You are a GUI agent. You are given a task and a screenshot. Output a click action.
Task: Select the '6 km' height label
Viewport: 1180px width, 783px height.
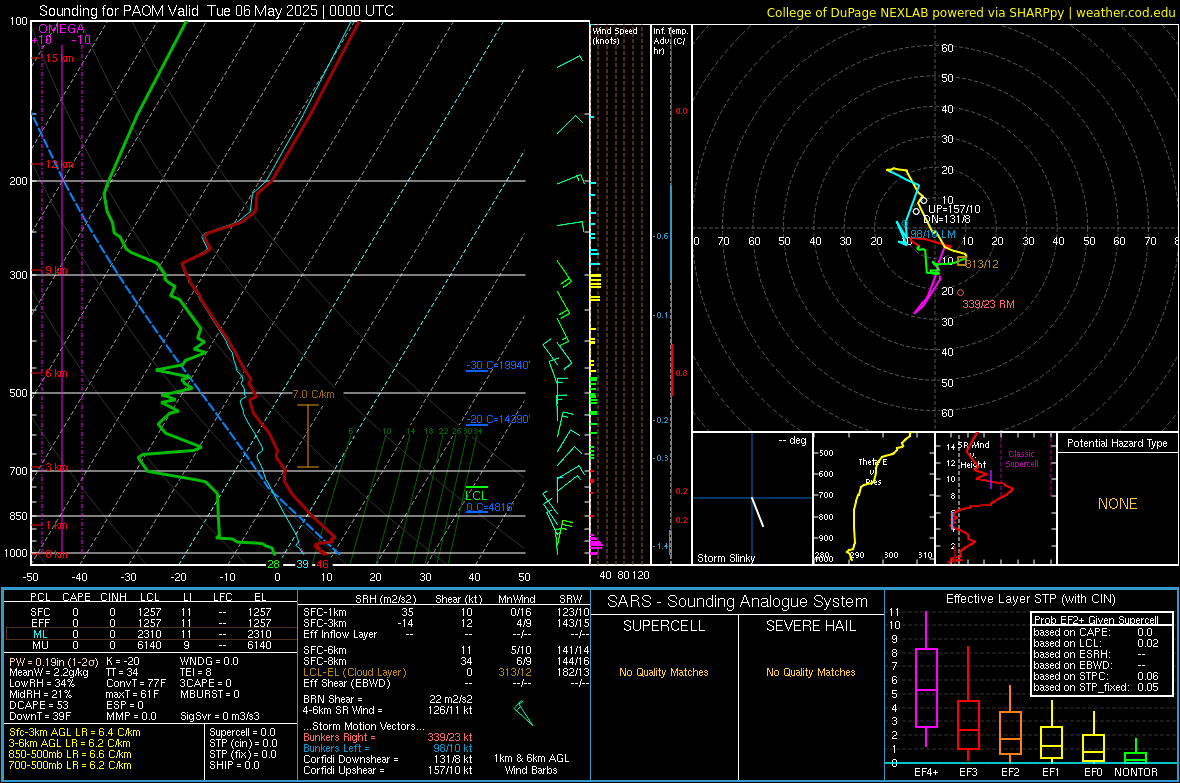pos(56,373)
